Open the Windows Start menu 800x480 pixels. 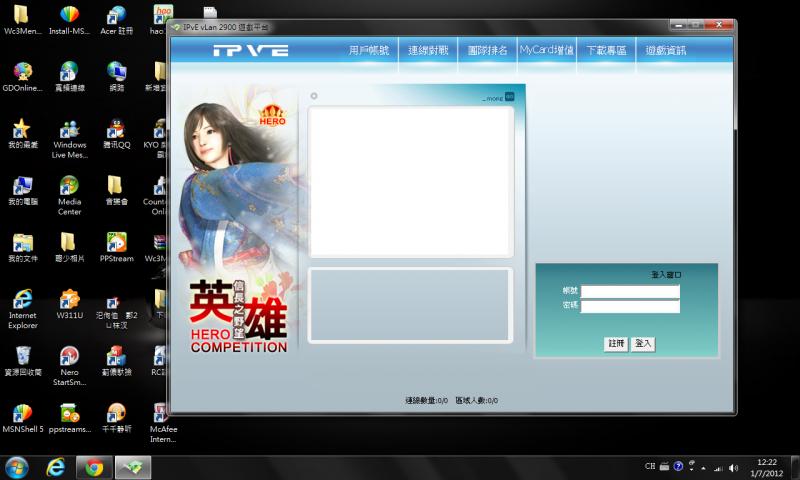pyautogui.click(x=16, y=467)
